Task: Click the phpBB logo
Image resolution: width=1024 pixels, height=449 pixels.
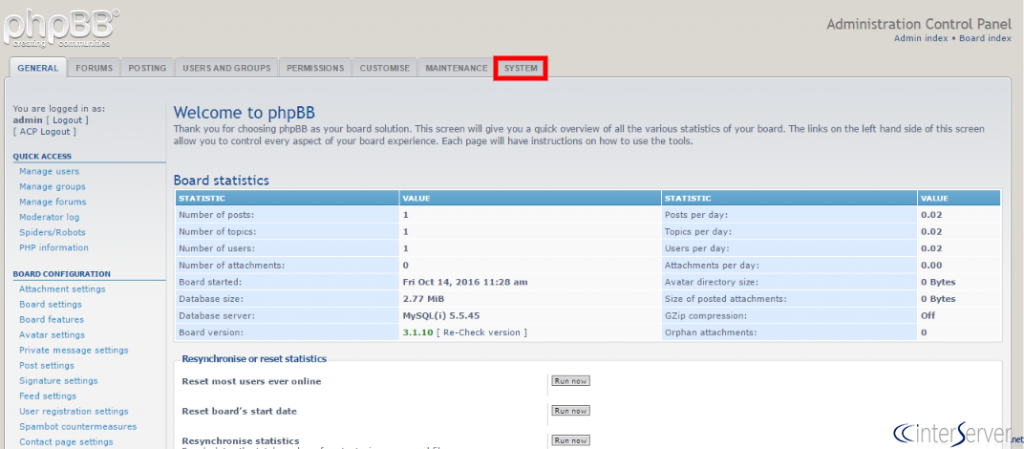Action: click(60, 28)
